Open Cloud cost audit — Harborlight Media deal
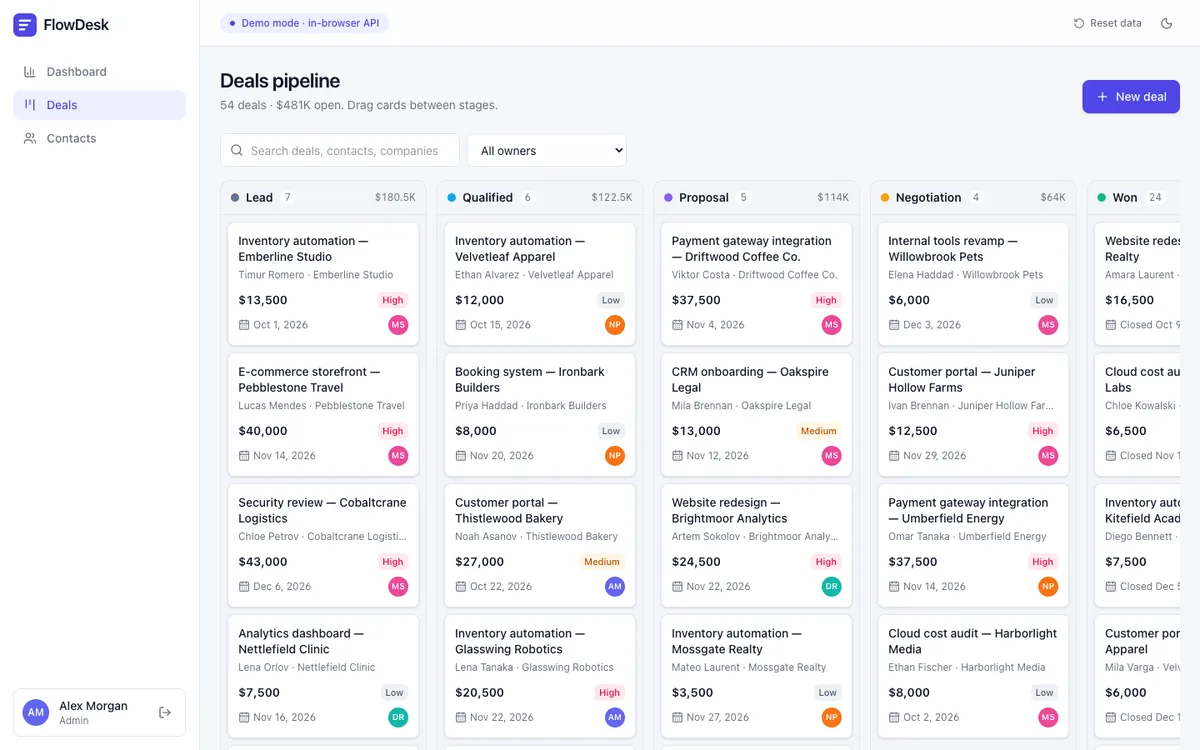This screenshot has width=1200, height=750. click(973, 677)
